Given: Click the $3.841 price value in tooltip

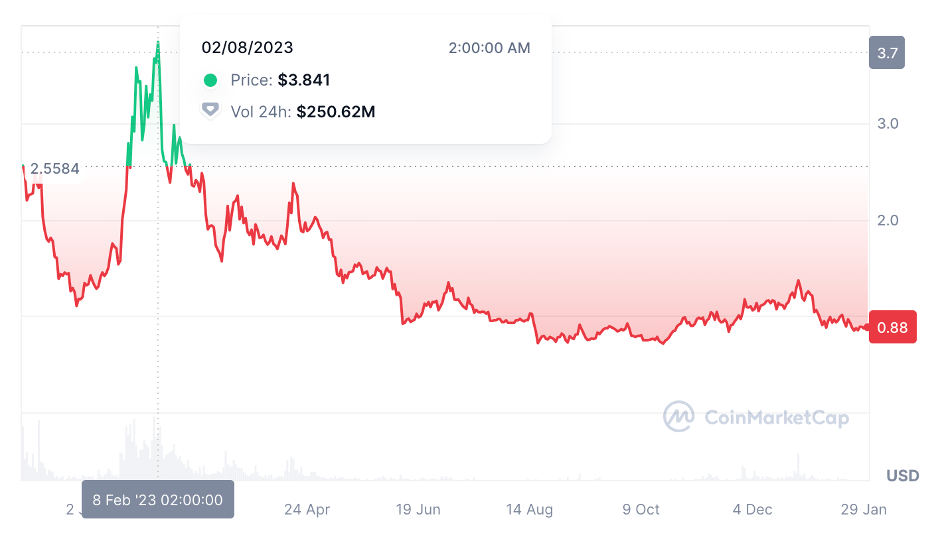Looking at the screenshot, I should (304, 80).
